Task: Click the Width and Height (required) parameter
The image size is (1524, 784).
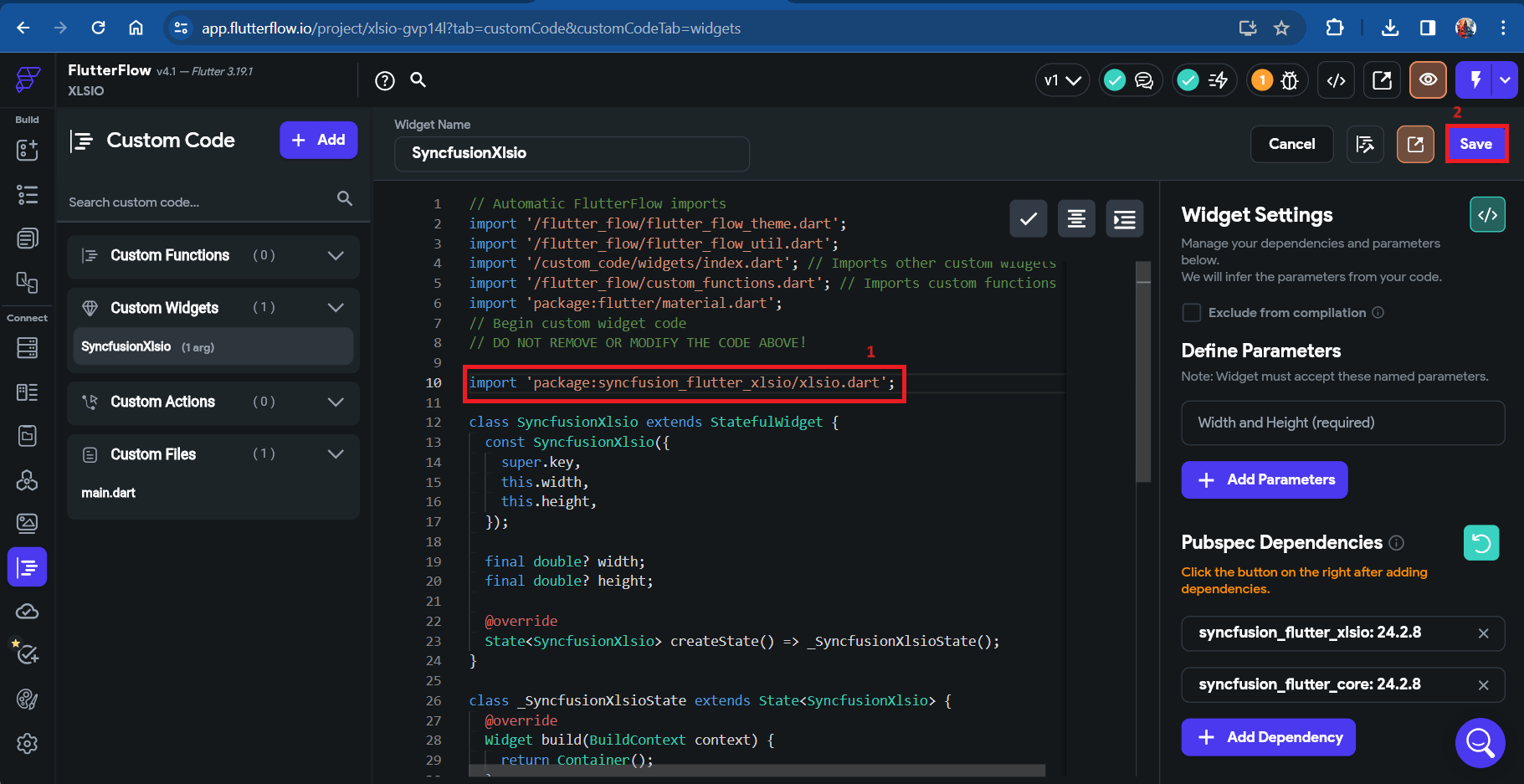Action: tap(1342, 423)
